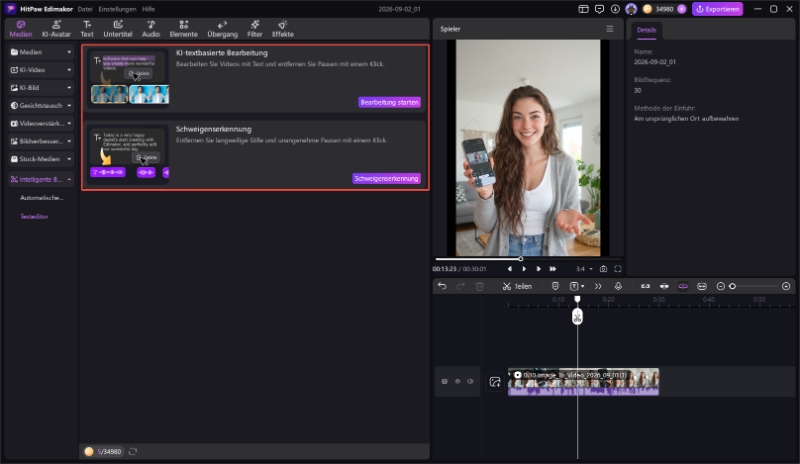Expand the Gesichtstausch sidebar dropdown

coord(69,106)
